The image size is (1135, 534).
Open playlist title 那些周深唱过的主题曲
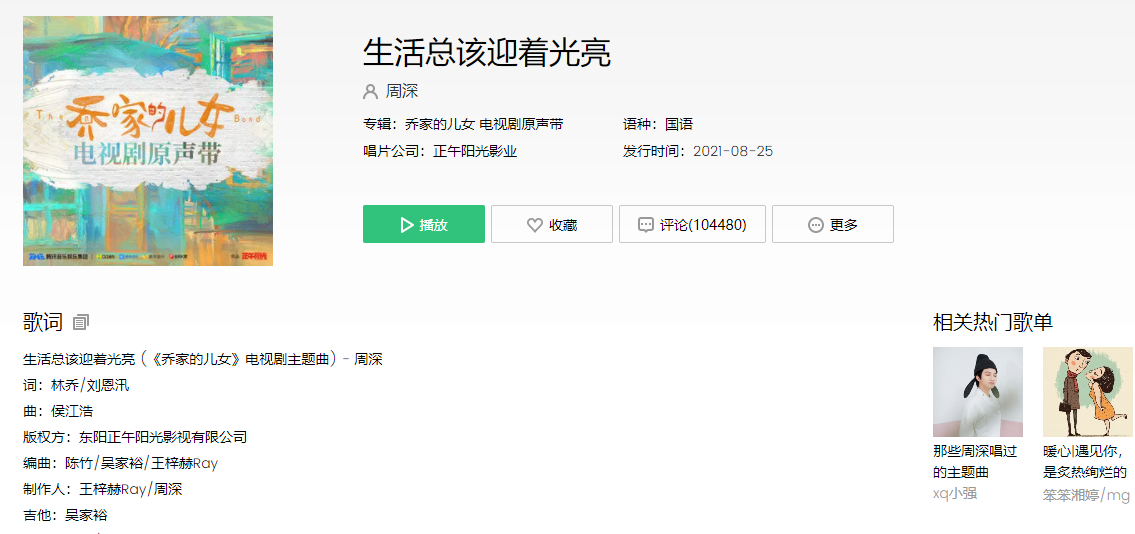(x=975, y=462)
